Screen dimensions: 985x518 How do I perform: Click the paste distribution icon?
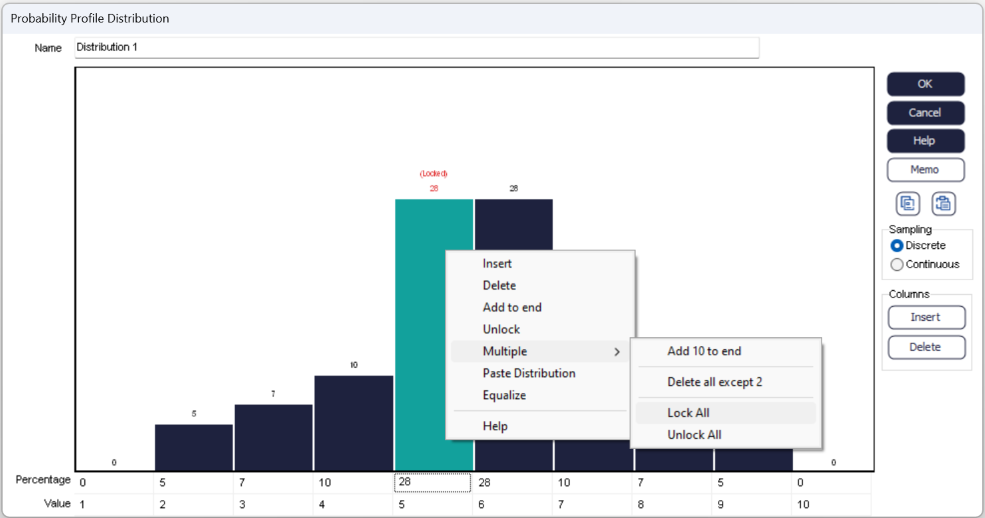pos(943,203)
